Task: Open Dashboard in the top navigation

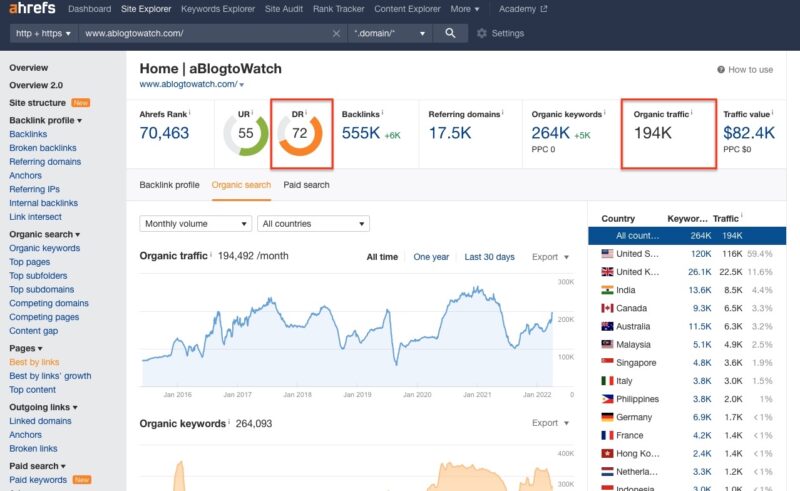Action: pyautogui.click(x=89, y=9)
